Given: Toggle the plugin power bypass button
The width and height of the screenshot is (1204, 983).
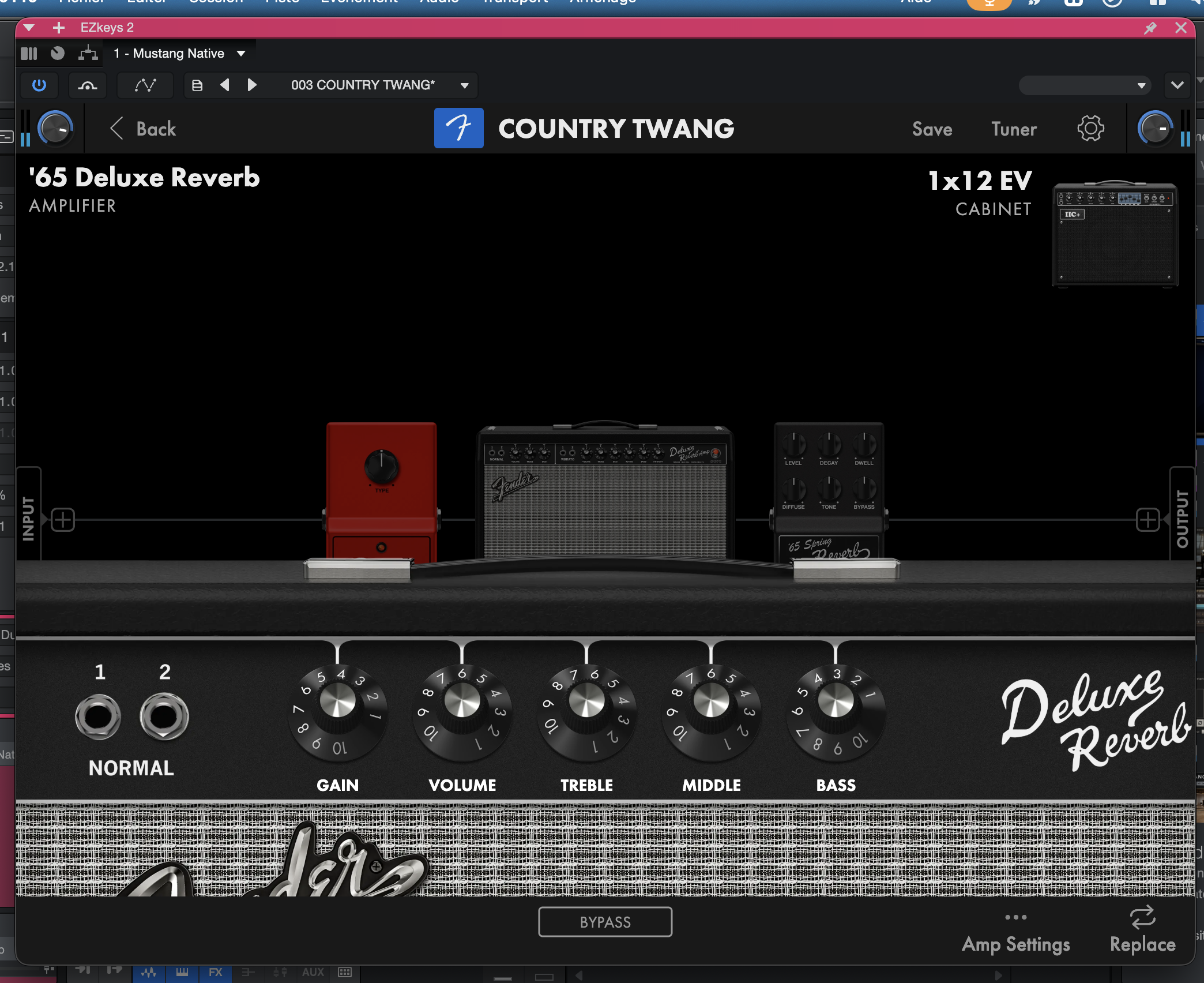Looking at the screenshot, I should 39,85.
